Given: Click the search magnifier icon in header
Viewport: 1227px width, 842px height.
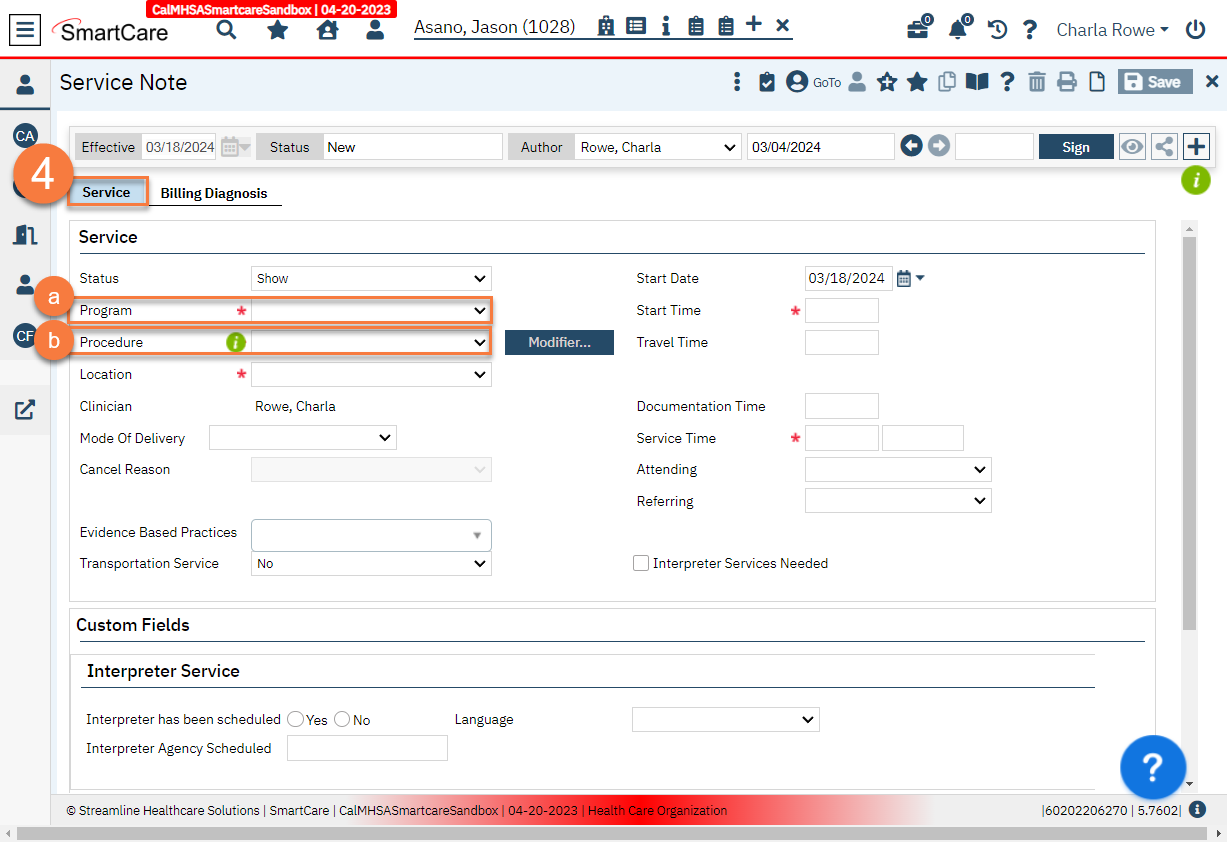Looking at the screenshot, I should pos(227,30).
